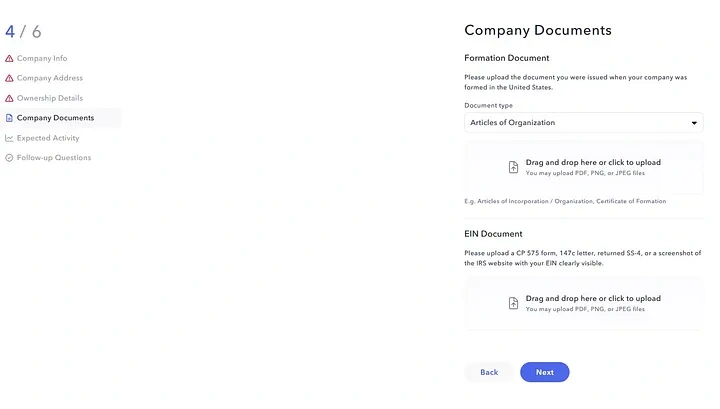The height and width of the screenshot is (409, 720).
Task: Select the Company Documents step
Action: click(55, 118)
